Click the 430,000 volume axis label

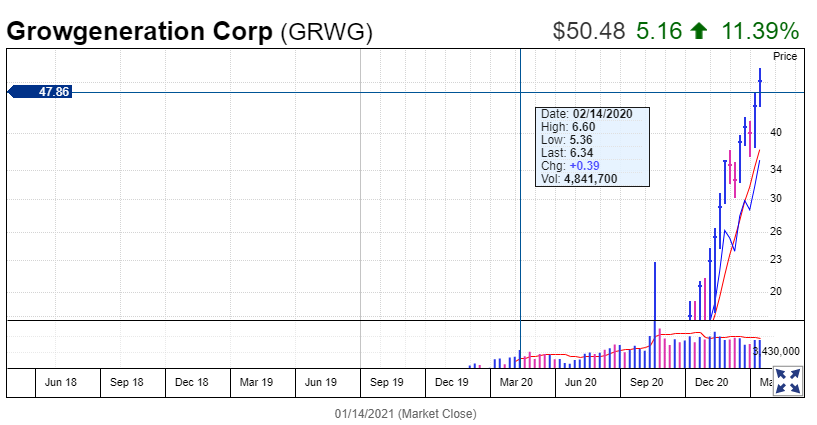(x=777, y=352)
